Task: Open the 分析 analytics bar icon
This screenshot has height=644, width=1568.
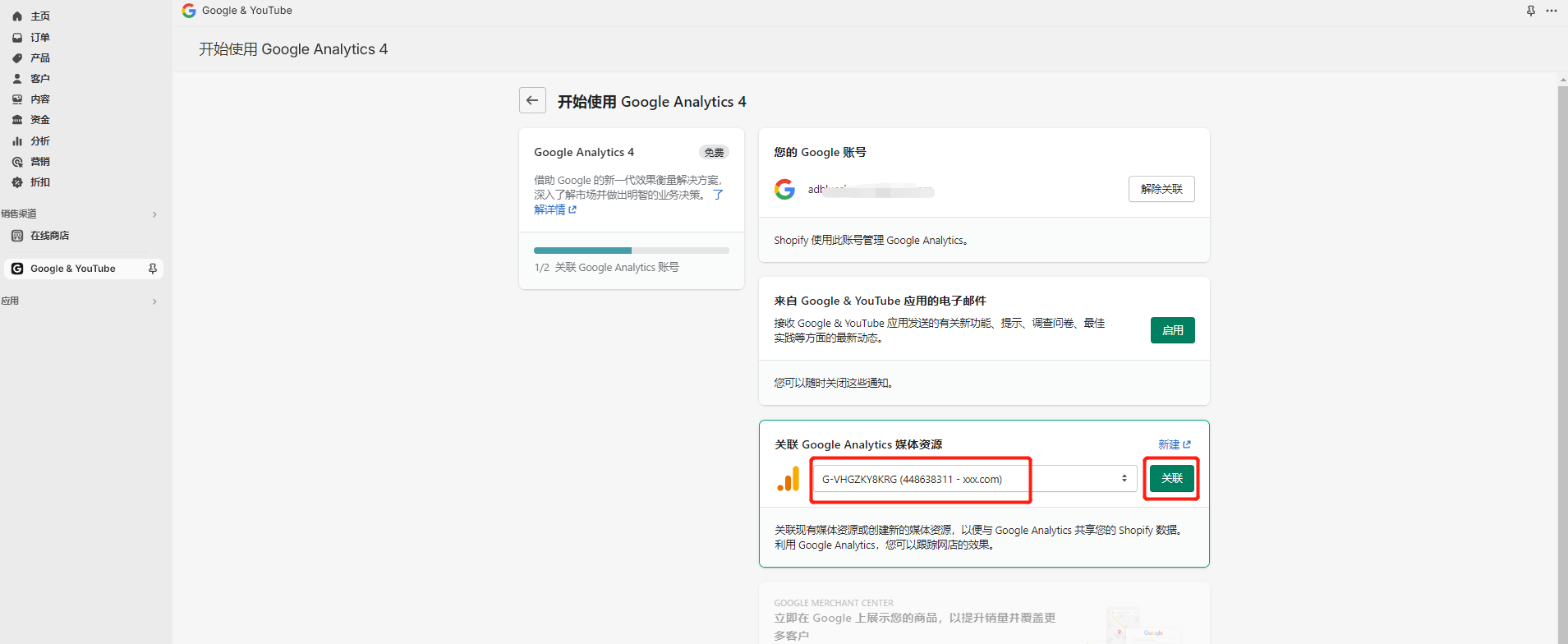Action: [x=17, y=140]
